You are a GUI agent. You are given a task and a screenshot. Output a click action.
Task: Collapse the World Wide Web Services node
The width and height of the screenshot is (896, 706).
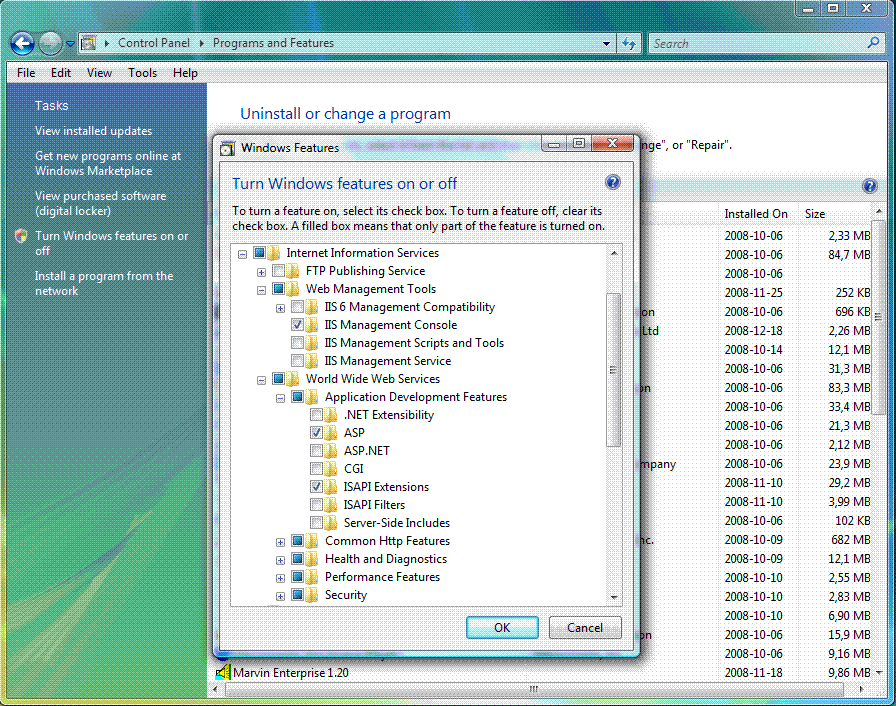point(261,380)
